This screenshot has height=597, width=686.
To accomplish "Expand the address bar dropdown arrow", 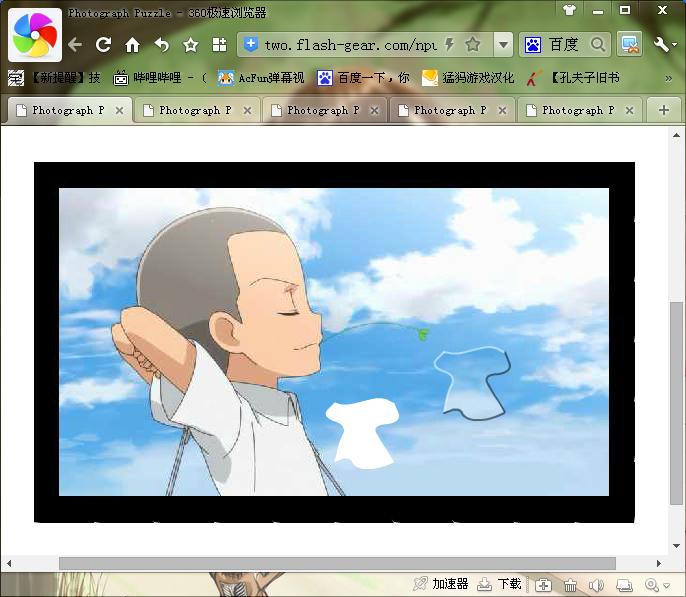I will [504, 45].
